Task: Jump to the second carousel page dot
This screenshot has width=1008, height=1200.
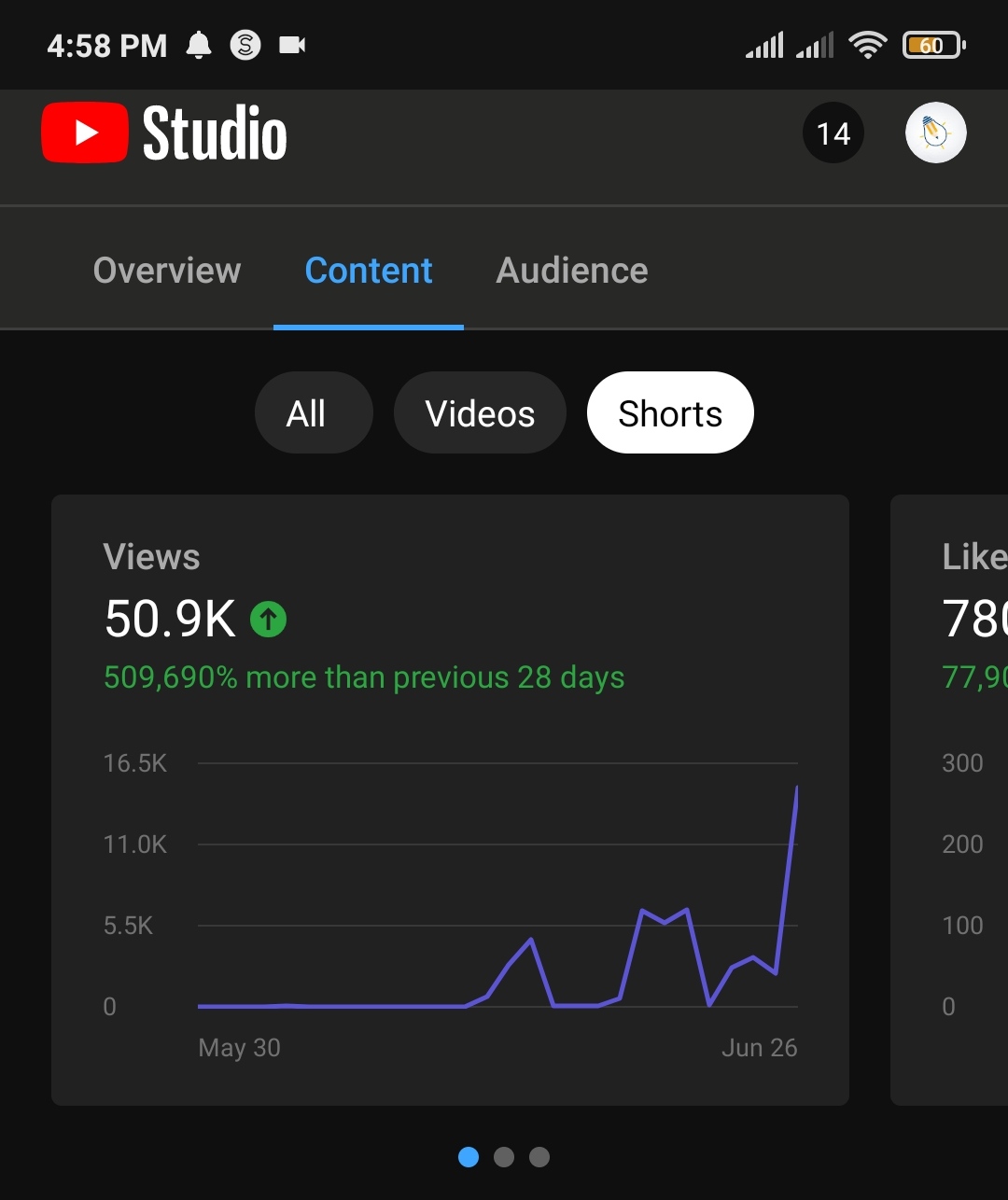Action: (504, 1157)
